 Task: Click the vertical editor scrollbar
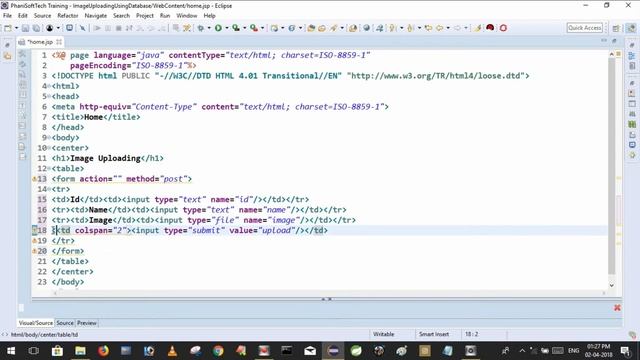(x=611, y=165)
